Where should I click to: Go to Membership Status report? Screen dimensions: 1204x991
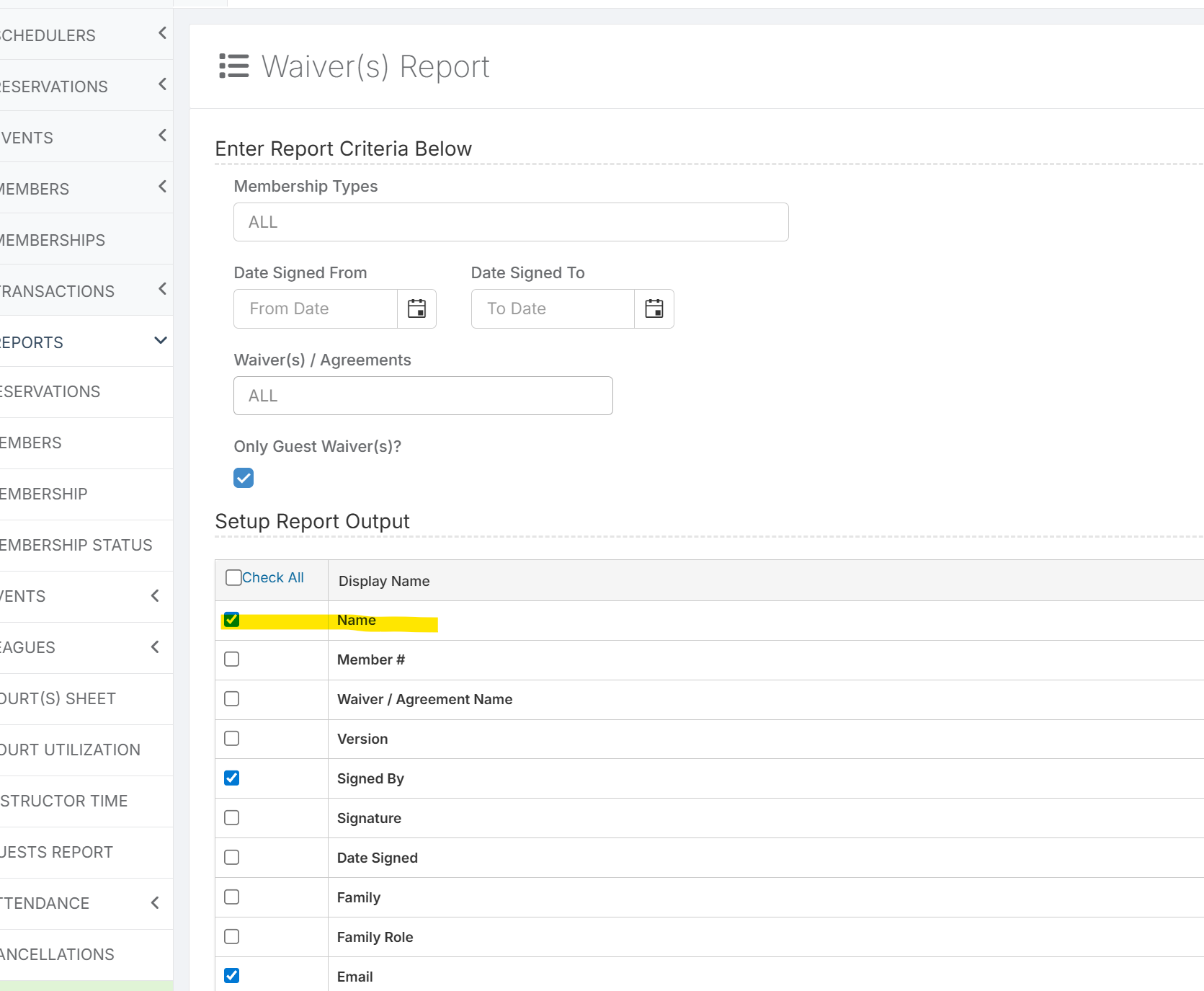tap(76, 546)
